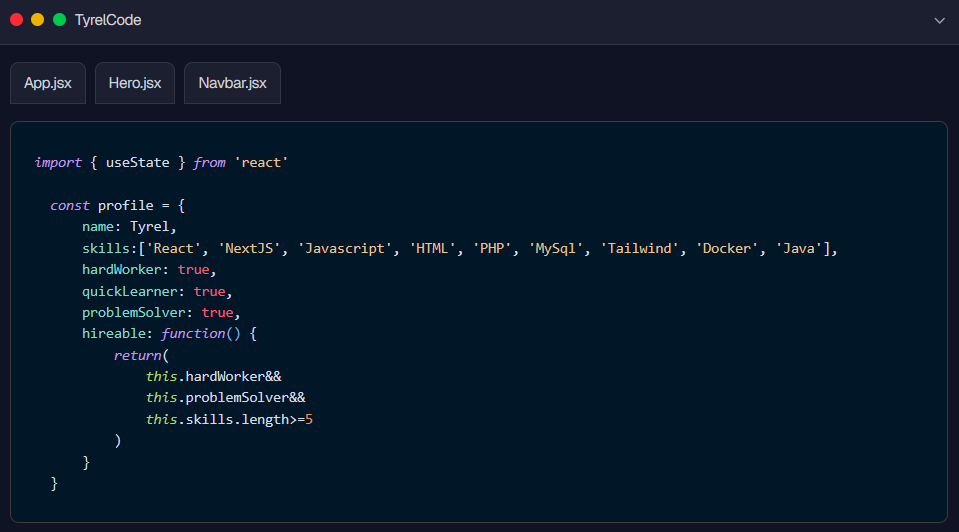
Task: Click the 'import' keyword in code
Action: coord(58,162)
